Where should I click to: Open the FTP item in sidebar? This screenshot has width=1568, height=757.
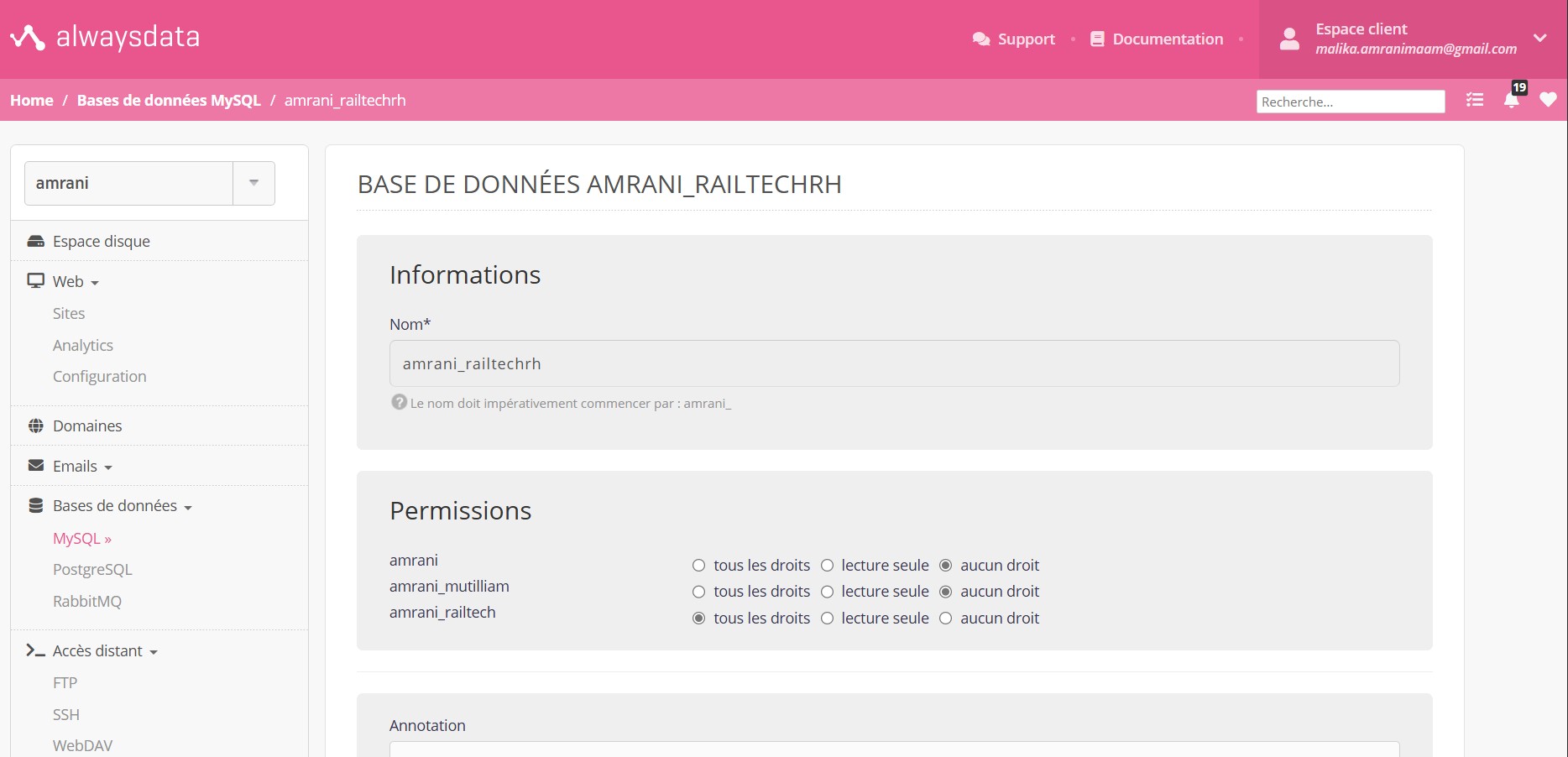tap(65, 682)
